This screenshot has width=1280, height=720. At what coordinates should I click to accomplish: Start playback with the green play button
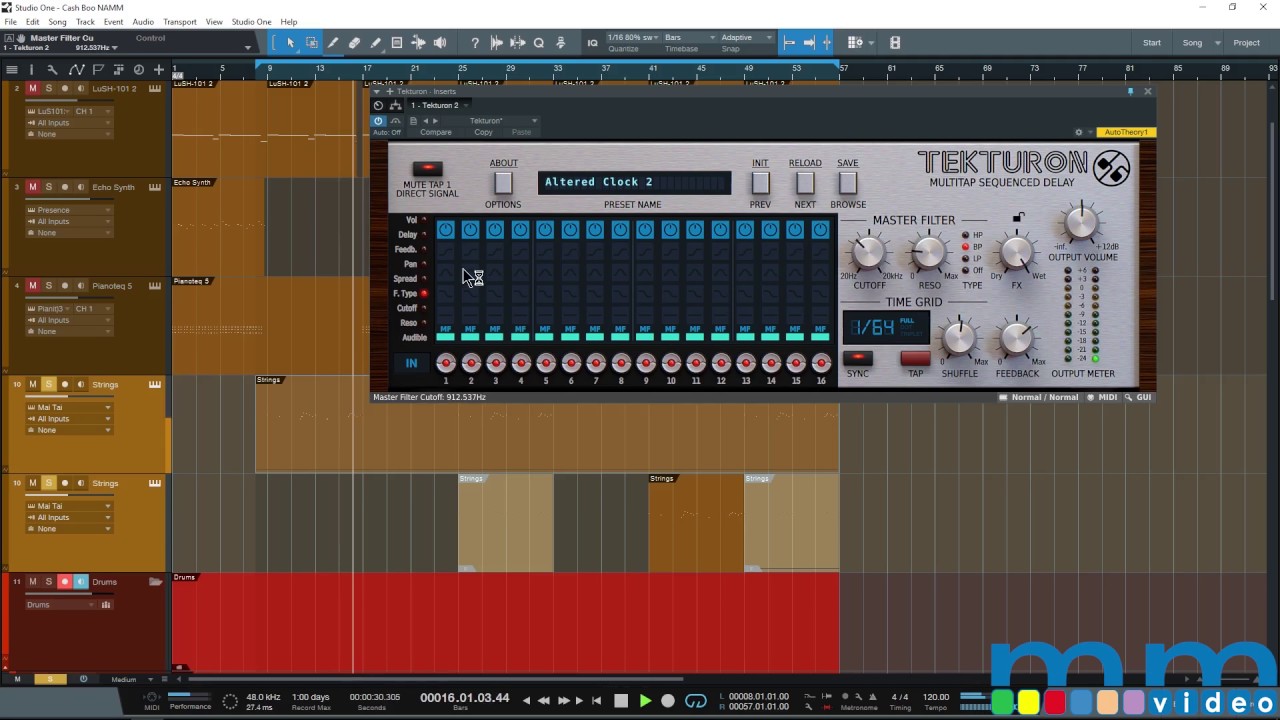pos(645,701)
